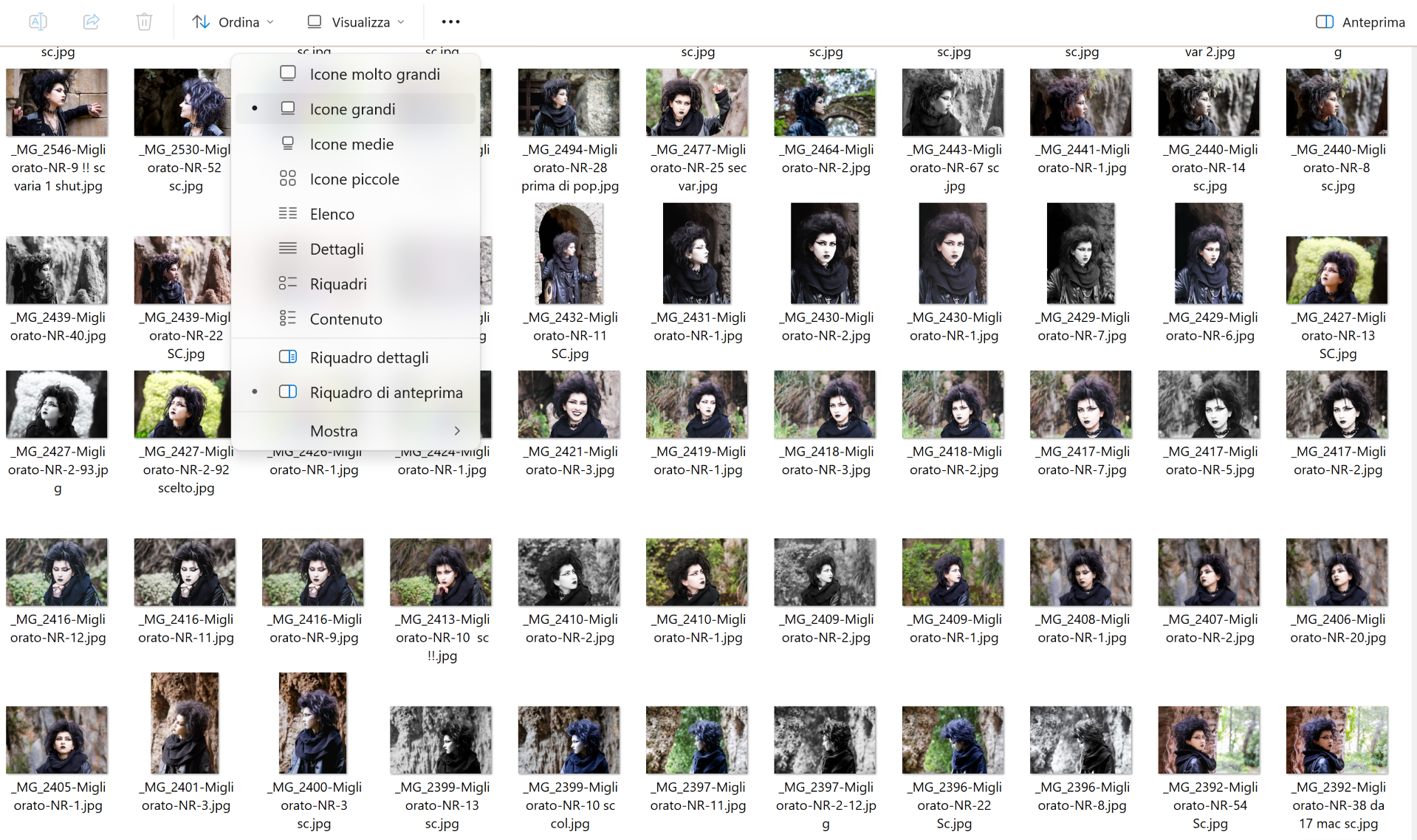Select thumbnail _MG_2443-Migliorato-NR-67 sc.jpg
Viewport: 1417px width, 840px height.
tap(953, 102)
